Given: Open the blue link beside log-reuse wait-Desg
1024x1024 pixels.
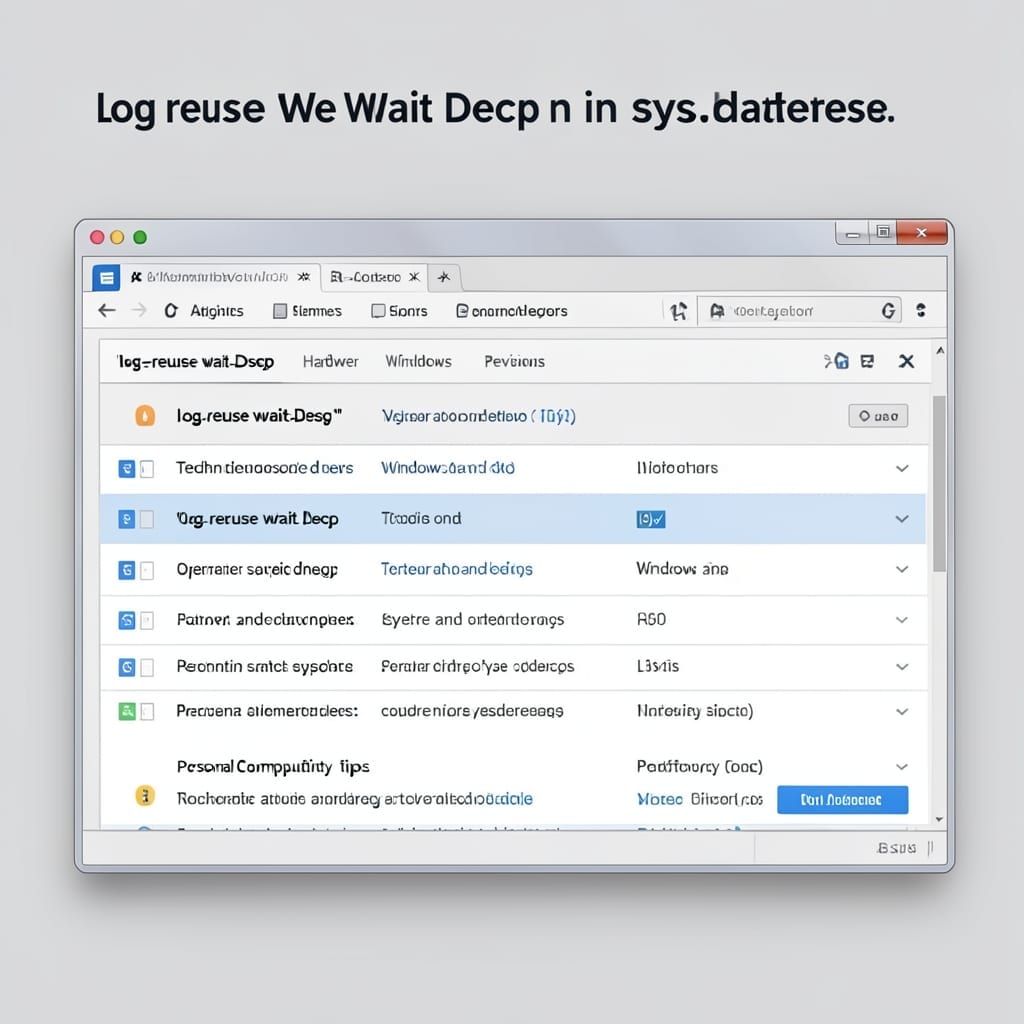Looking at the screenshot, I should [x=479, y=416].
